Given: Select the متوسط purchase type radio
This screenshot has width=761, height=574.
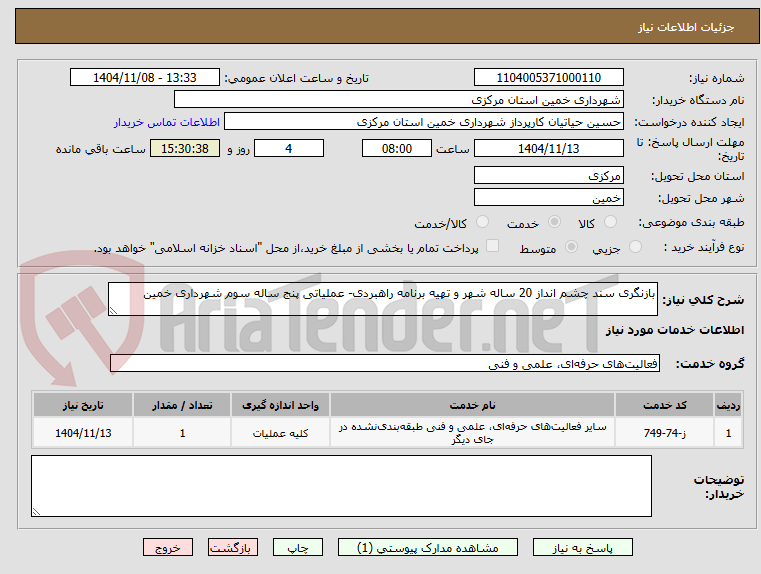Looking at the screenshot, I should click(x=572, y=247).
